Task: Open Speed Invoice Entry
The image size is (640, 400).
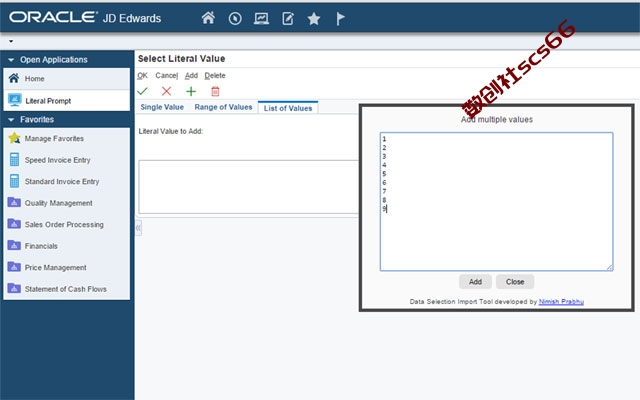Action: click(58, 160)
